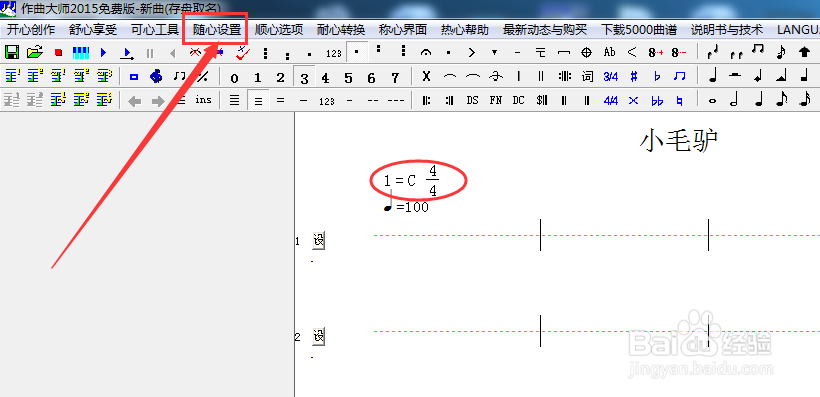This screenshot has width=820, height=397.
Task: Click the blue treble clef icon
Action: tap(156, 76)
